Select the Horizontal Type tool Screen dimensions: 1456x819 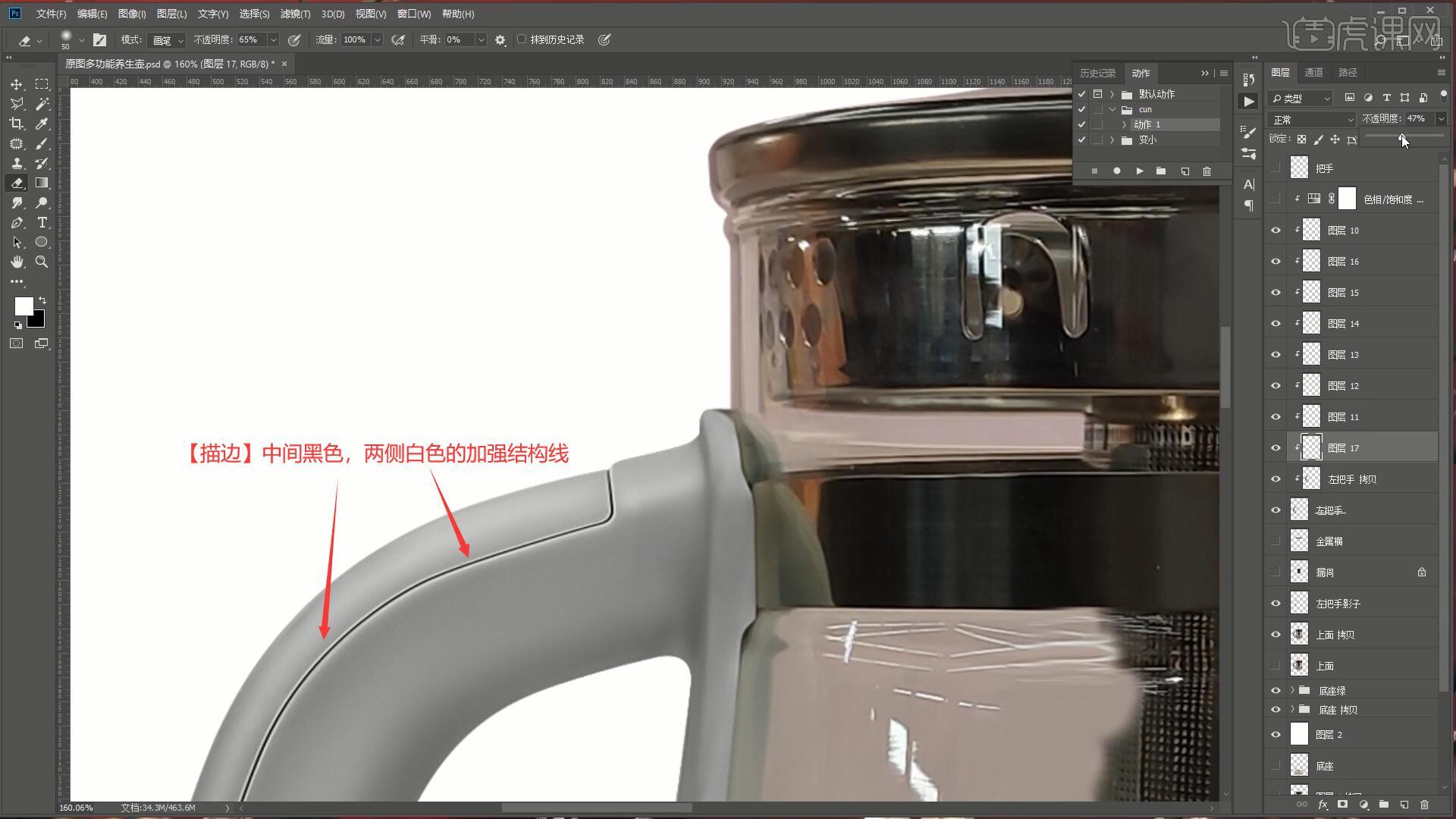[42, 222]
